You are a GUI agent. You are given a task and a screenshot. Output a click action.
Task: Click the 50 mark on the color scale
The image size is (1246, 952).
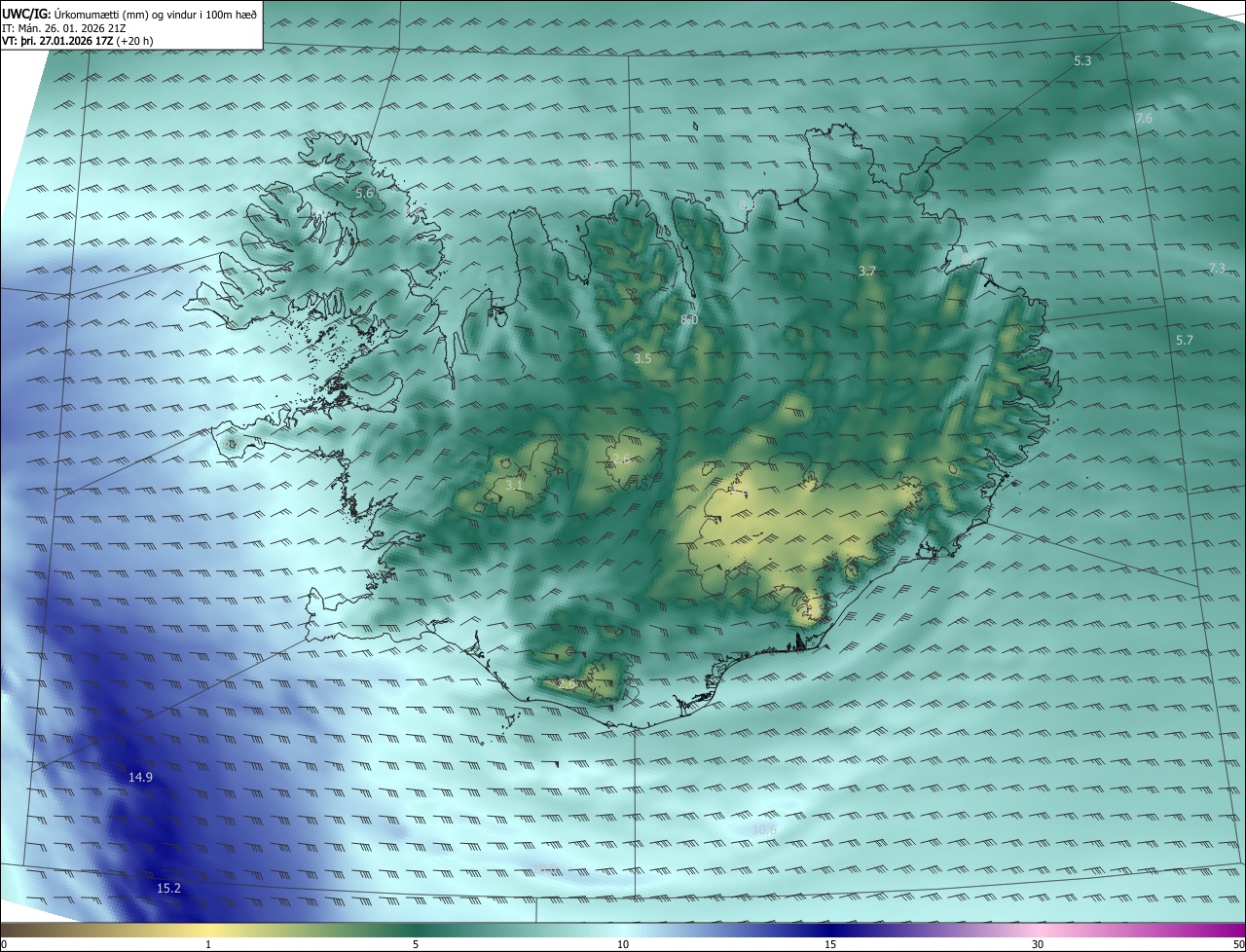pos(1238,944)
